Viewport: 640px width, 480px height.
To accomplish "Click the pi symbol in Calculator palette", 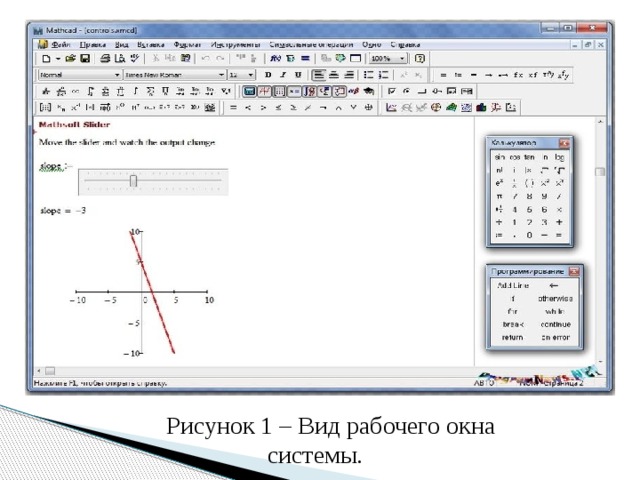I will coord(499,196).
